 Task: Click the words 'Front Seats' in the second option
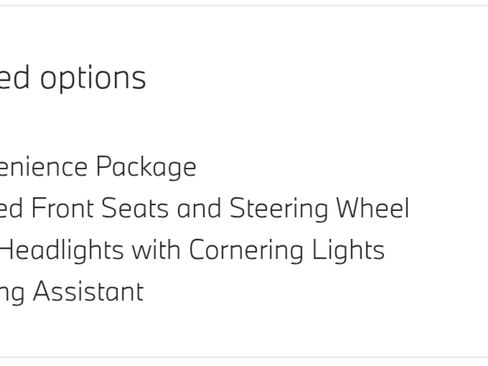tap(100, 208)
